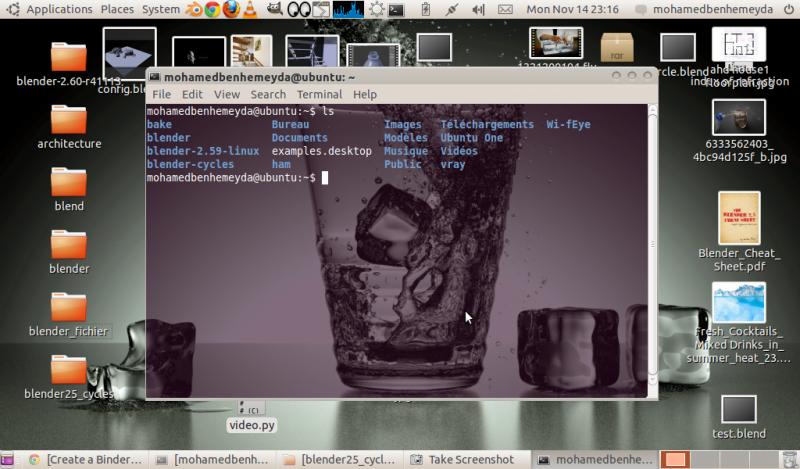The width and height of the screenshot is (800, 469).
Task: Launch VLC media player cone icon
Action: [x=249, y=9]
